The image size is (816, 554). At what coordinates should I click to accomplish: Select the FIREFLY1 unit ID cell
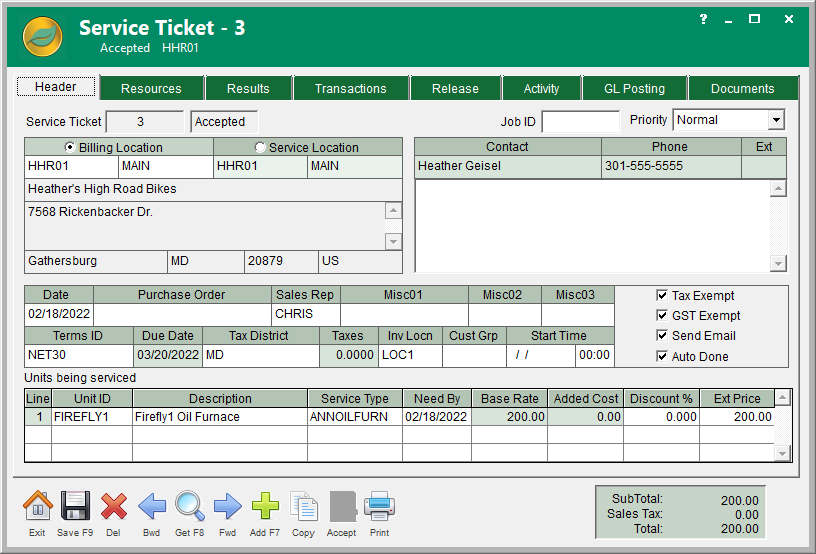(92, 417)
